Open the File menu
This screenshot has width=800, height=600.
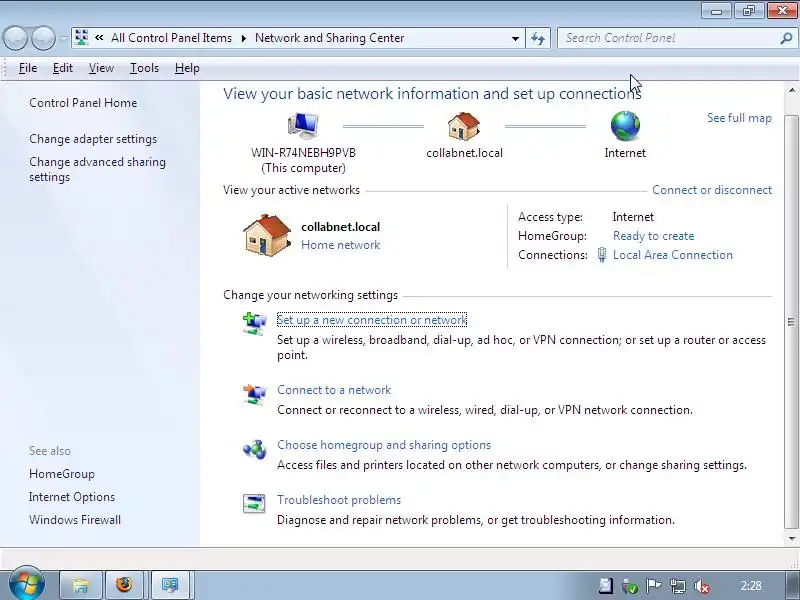[x=28, y=68]
